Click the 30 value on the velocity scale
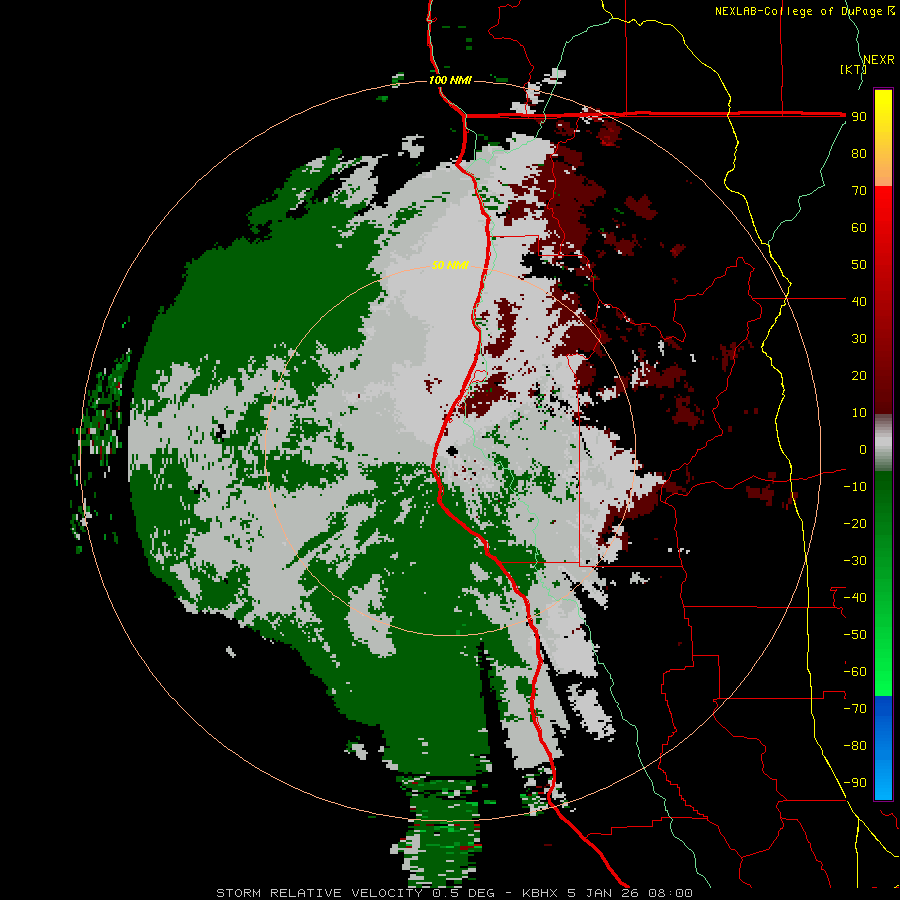 859,339
